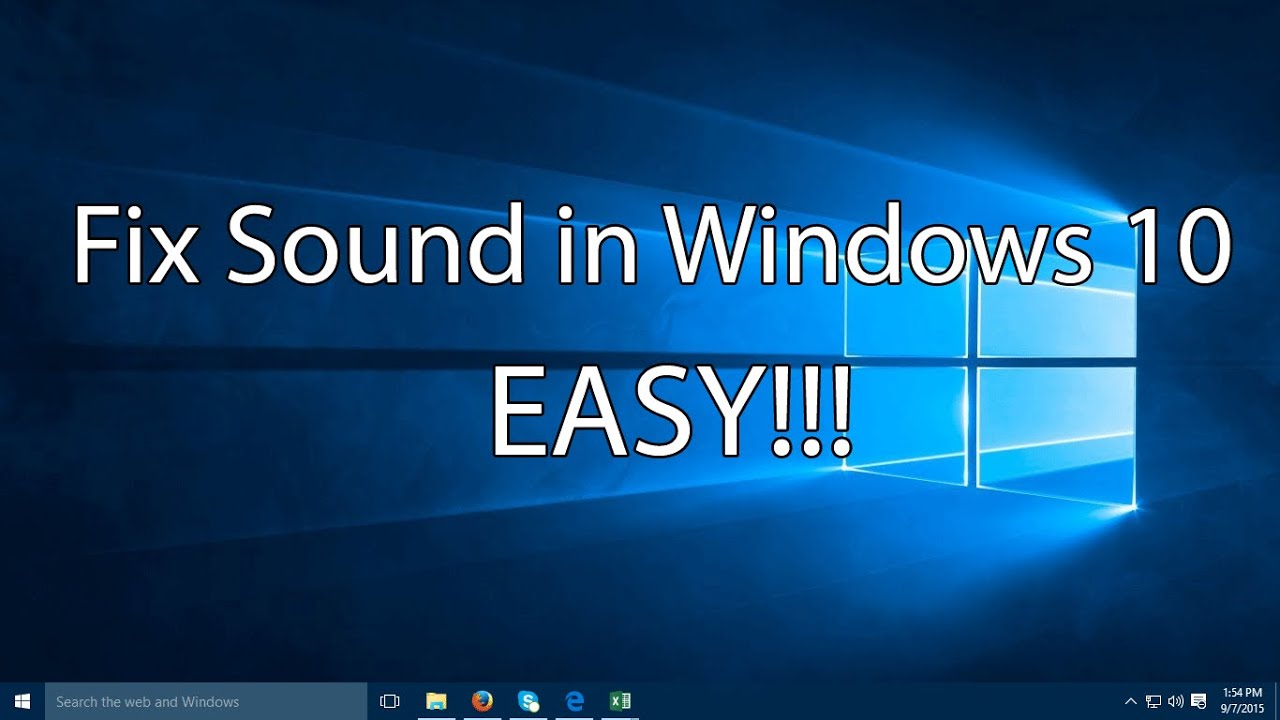Open Excel from the taskbar
Viewport: 1280px width, 720px height.
tap(620, 701)
